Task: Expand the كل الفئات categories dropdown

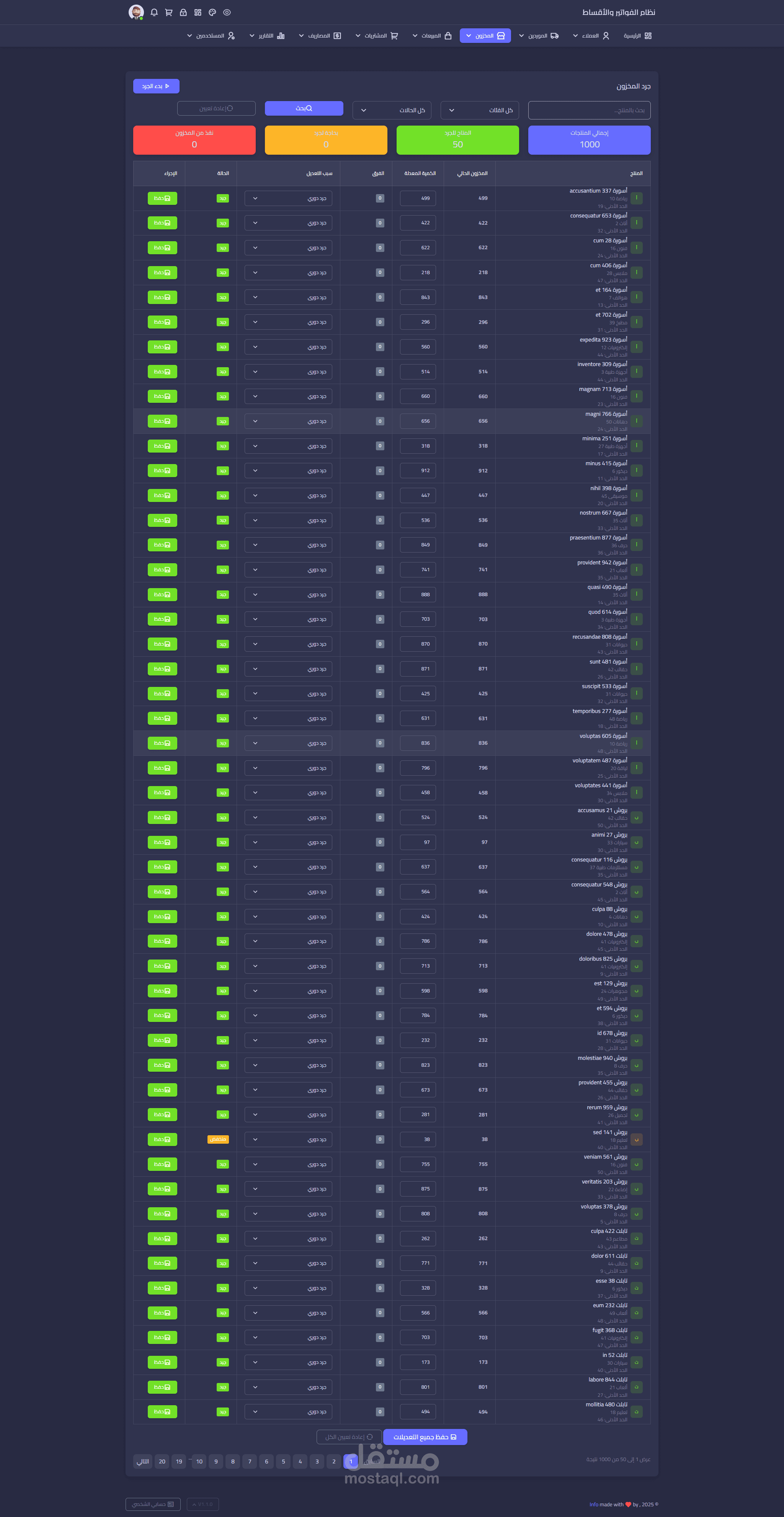Action: click(480, 110)
